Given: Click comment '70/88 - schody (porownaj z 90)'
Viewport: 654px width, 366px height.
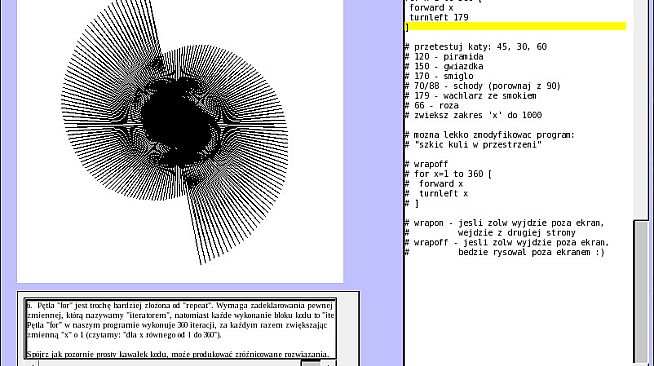Looking at the screenshot, I should pyautogui.click(x=483, y=86).
